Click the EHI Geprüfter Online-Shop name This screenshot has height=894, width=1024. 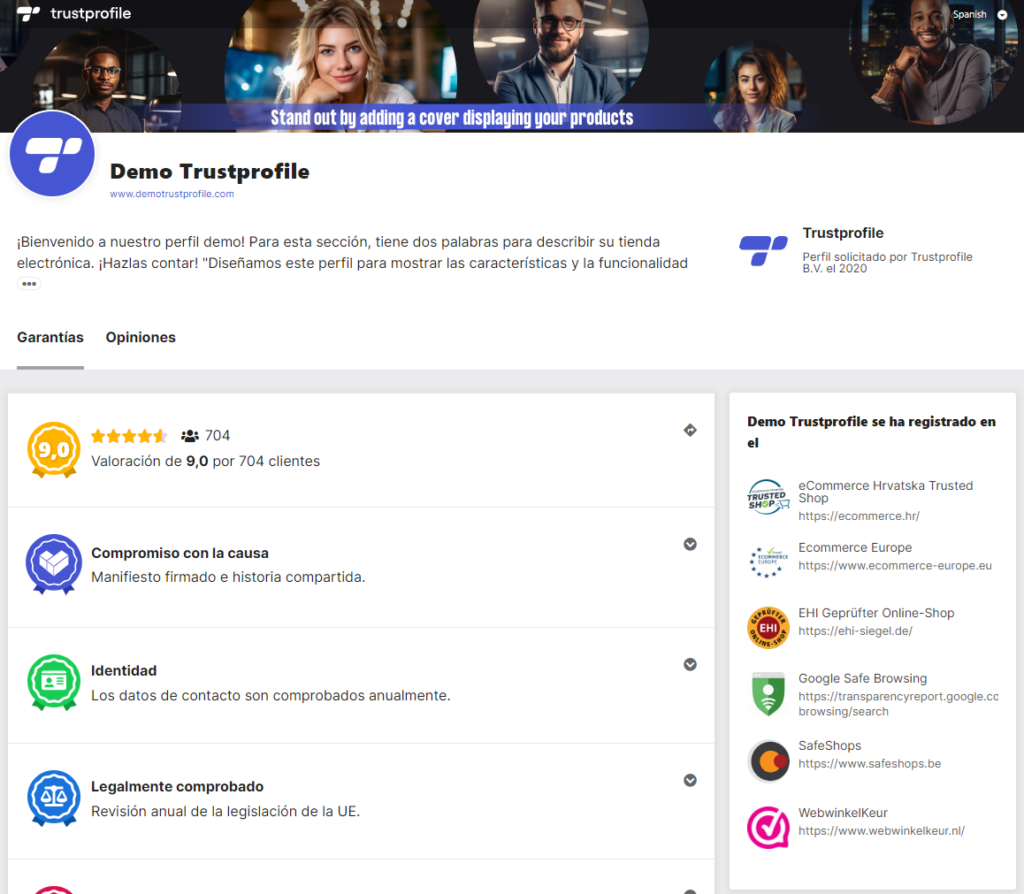pyautogui.click(x=876, y=613)
